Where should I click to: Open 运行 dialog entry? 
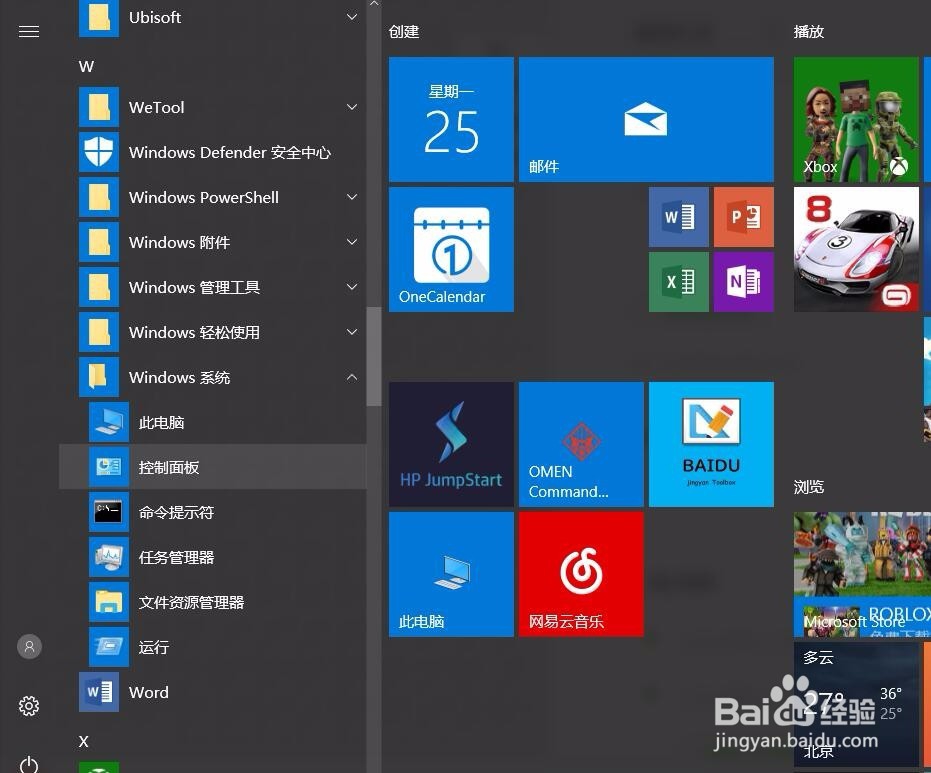213,647
